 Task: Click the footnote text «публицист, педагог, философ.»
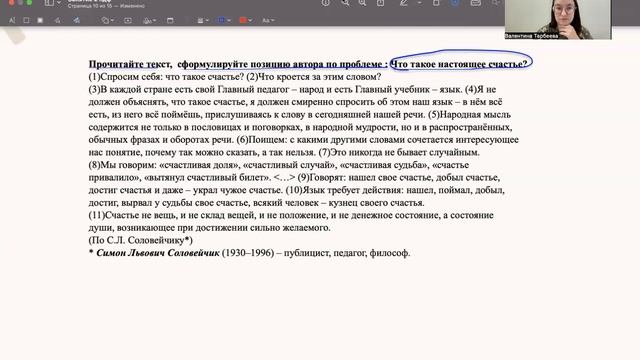coord(347,253)
